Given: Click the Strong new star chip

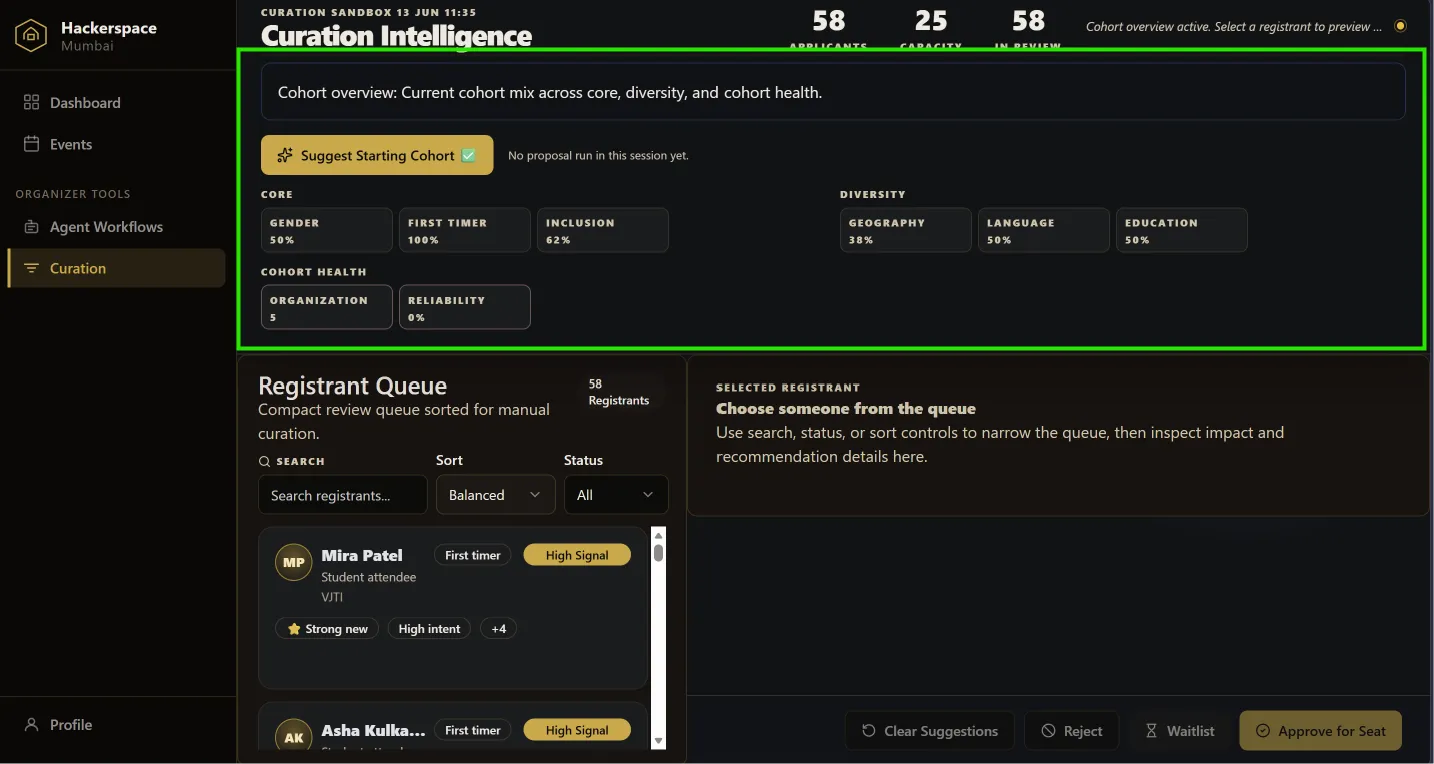Looking at the screenshot, I should pos(327,629).
